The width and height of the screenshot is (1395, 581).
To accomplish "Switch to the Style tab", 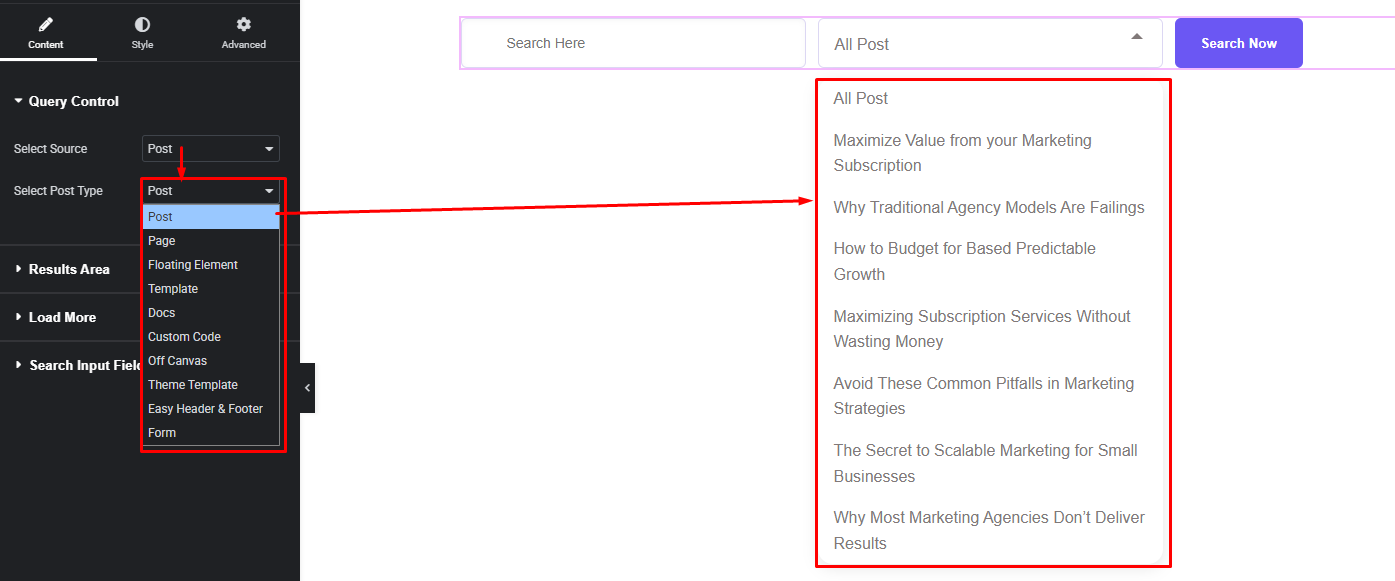I will tap(142, 24).
